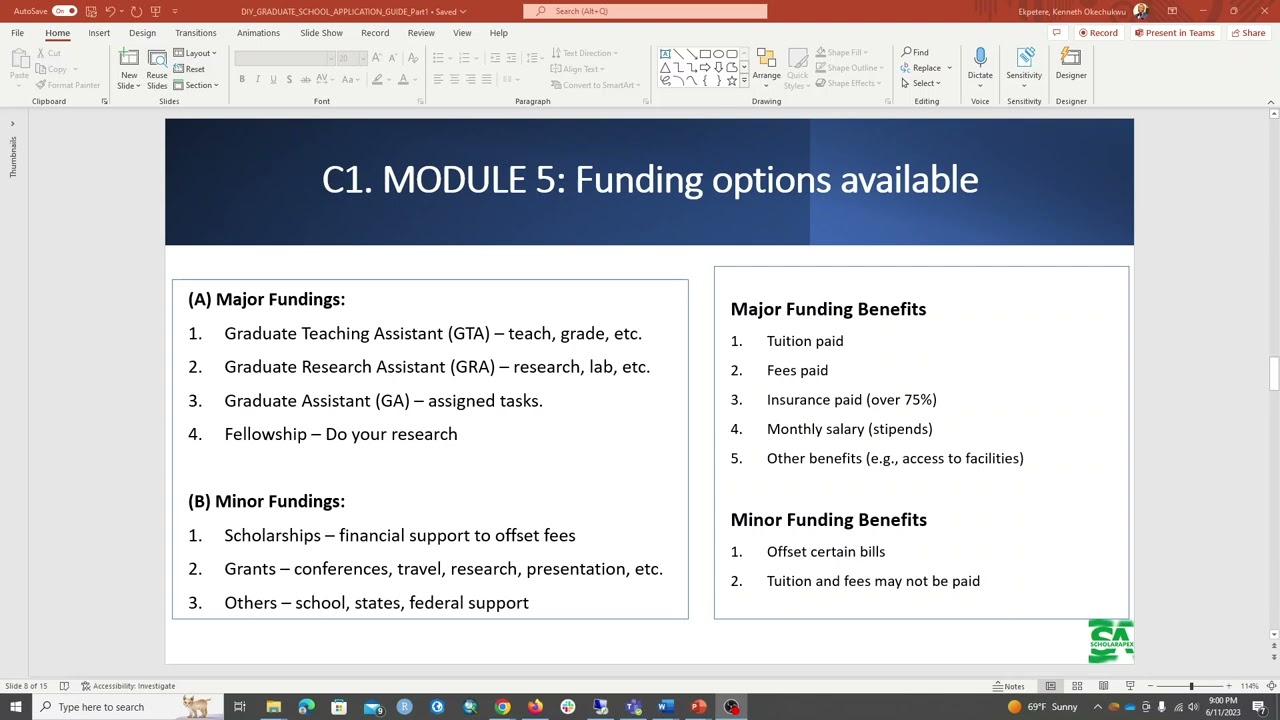Switch to Reading View
The image size is (1280, 720).
tap(1103, 686)
